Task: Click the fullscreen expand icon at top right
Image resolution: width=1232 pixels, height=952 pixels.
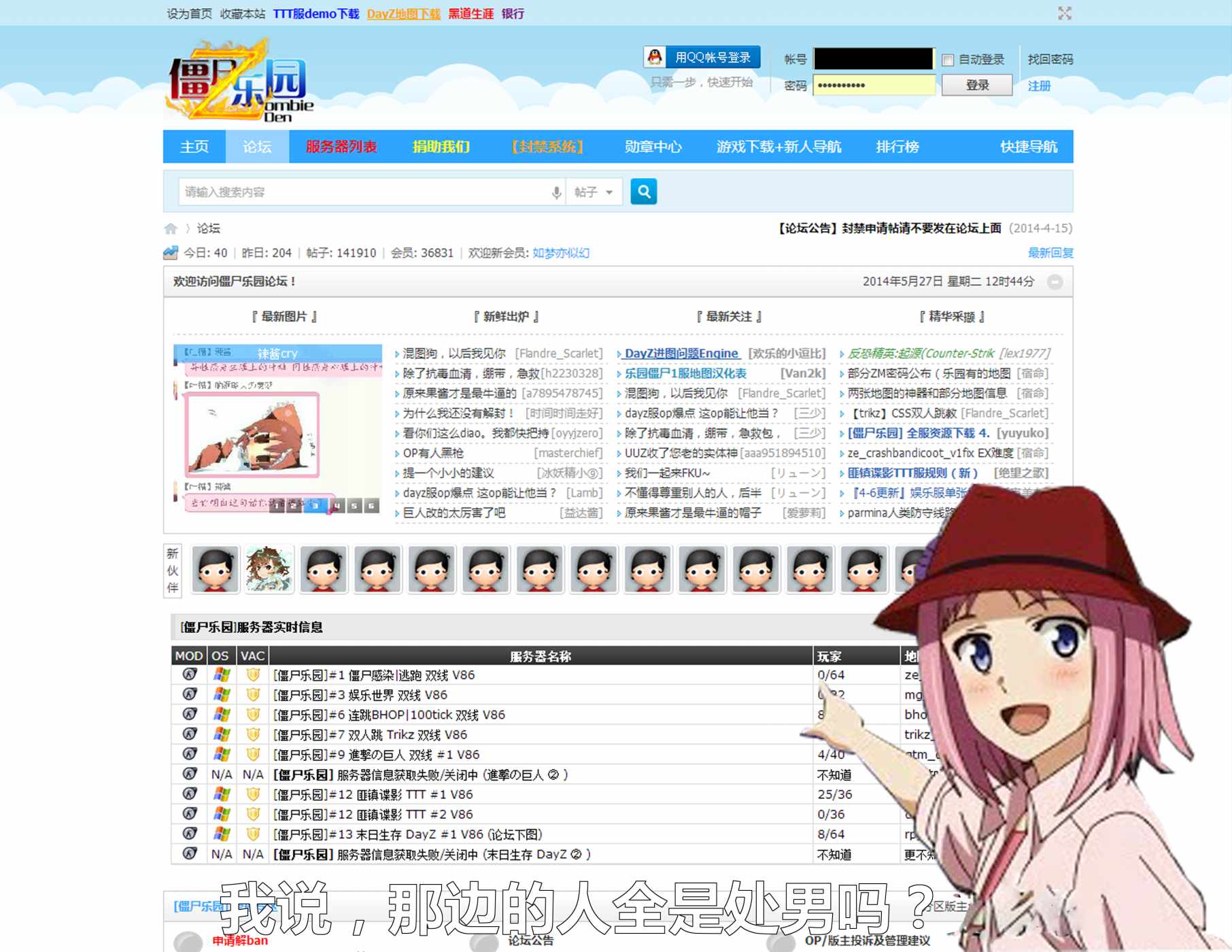Action: coord(1064,14)
